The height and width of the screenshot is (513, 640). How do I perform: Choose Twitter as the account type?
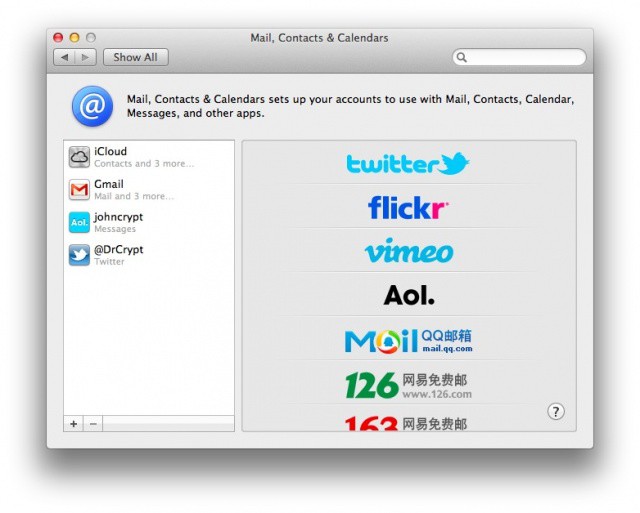pos(408,164)
